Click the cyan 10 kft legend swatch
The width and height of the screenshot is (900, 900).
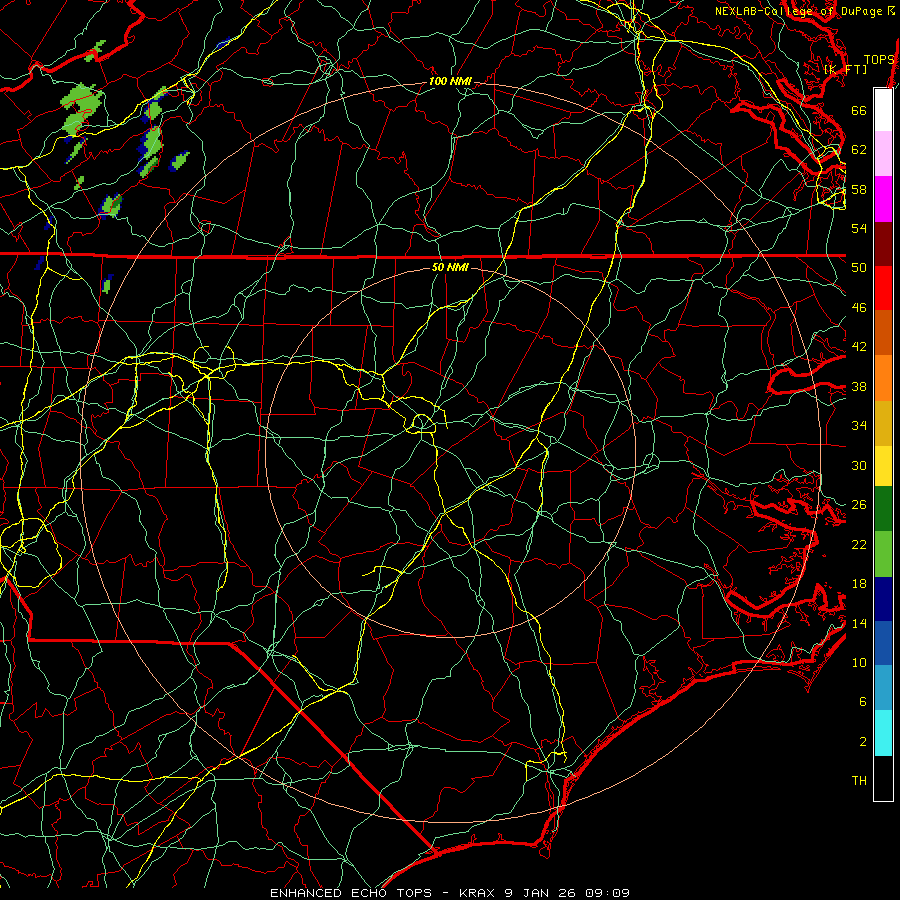883,733
